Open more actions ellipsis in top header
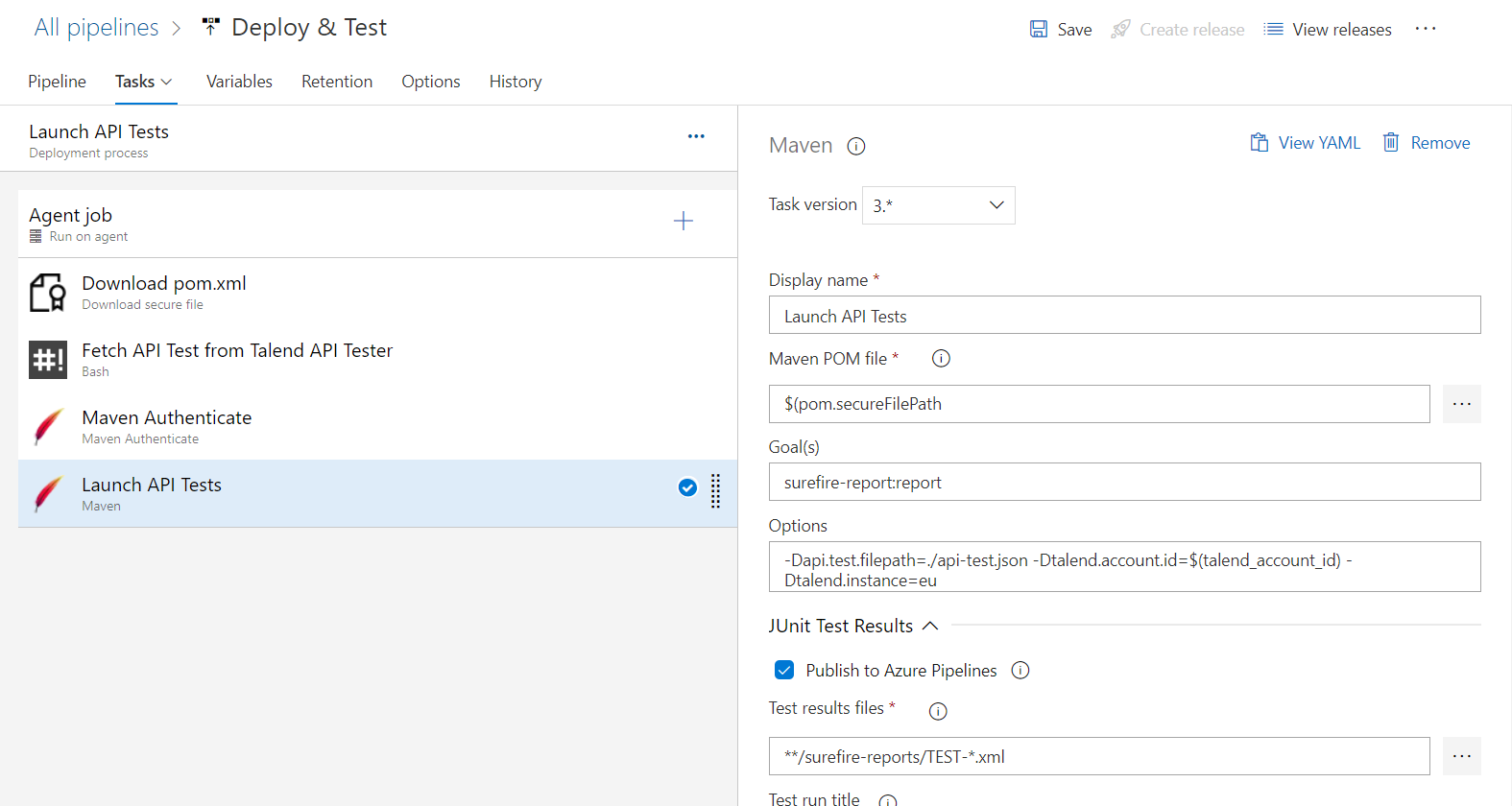This screenshot has height=806, width=1512. 1426,29
